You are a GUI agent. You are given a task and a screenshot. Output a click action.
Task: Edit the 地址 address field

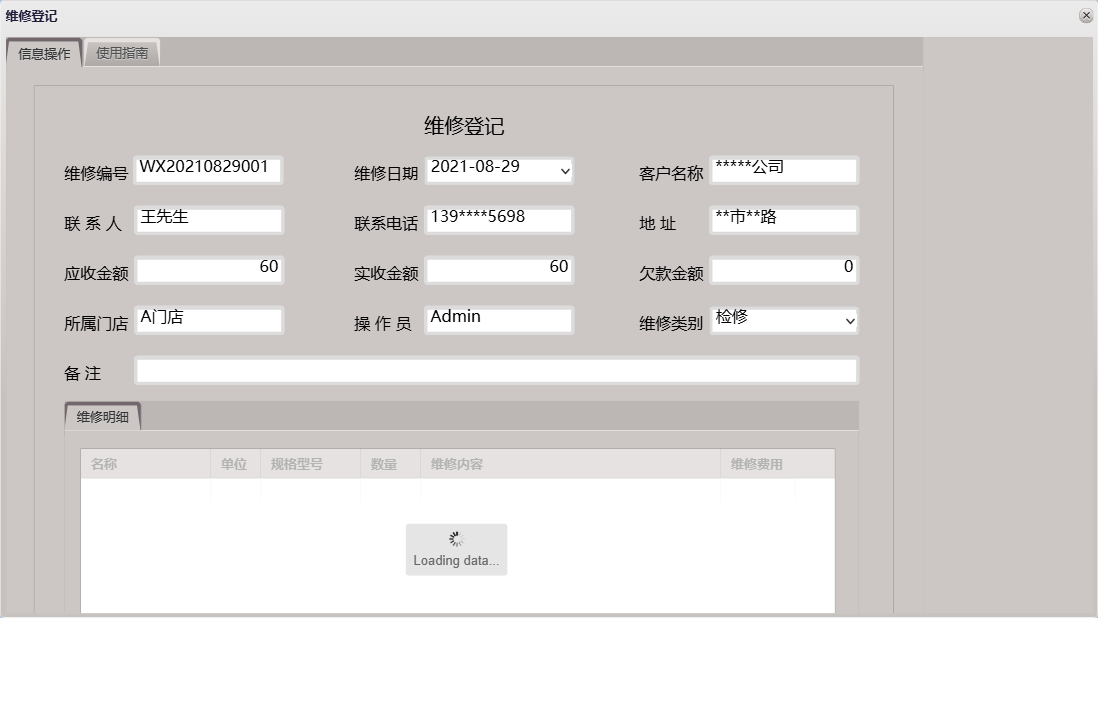pyautogui.click(x=784, y=220)
